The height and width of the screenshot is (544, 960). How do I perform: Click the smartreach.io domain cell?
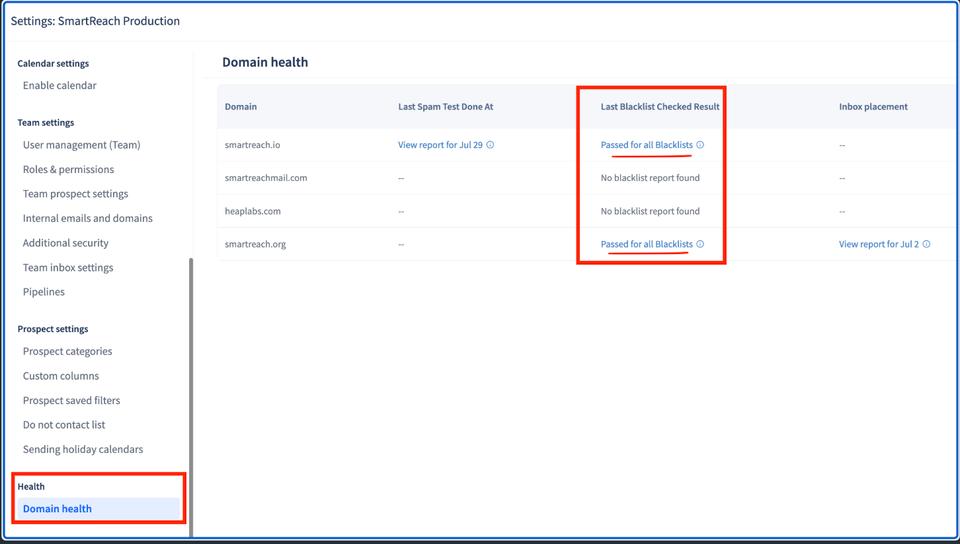point(252,145)
